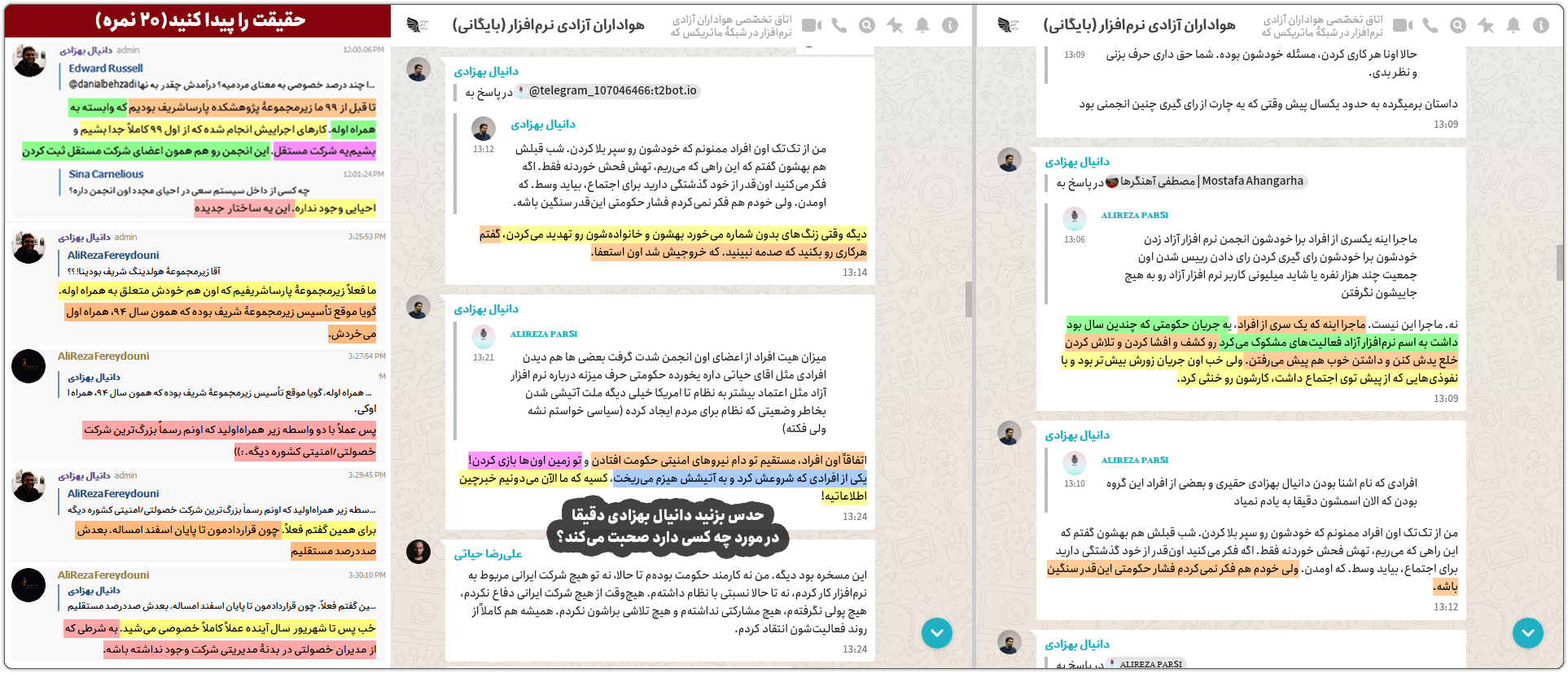Jump to latest message in the middle chat panel
This screenshot has width=1568, height=673.
click(x=937, y=632)
